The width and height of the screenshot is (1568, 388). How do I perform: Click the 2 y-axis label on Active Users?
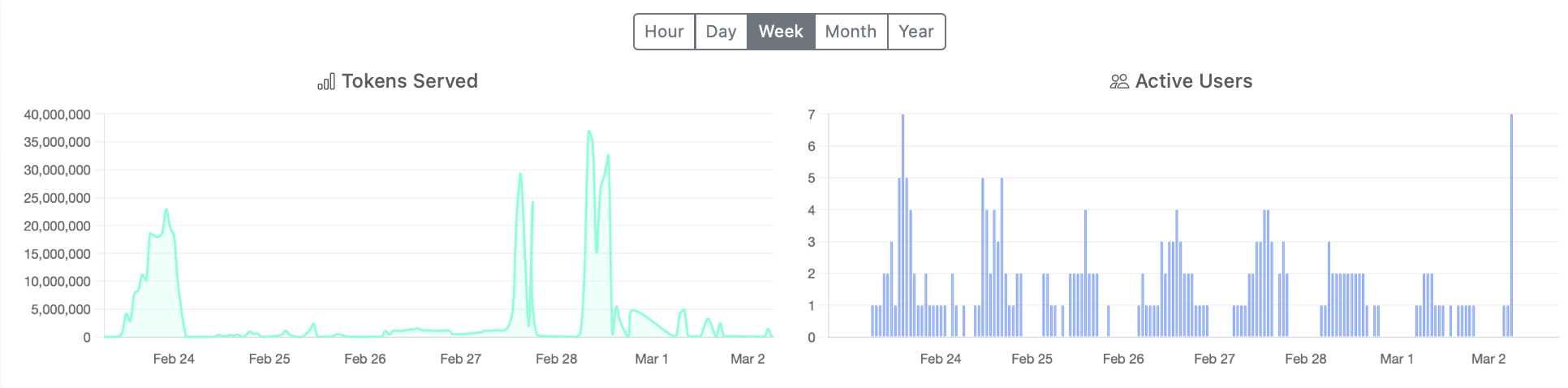tap(812, 274)
